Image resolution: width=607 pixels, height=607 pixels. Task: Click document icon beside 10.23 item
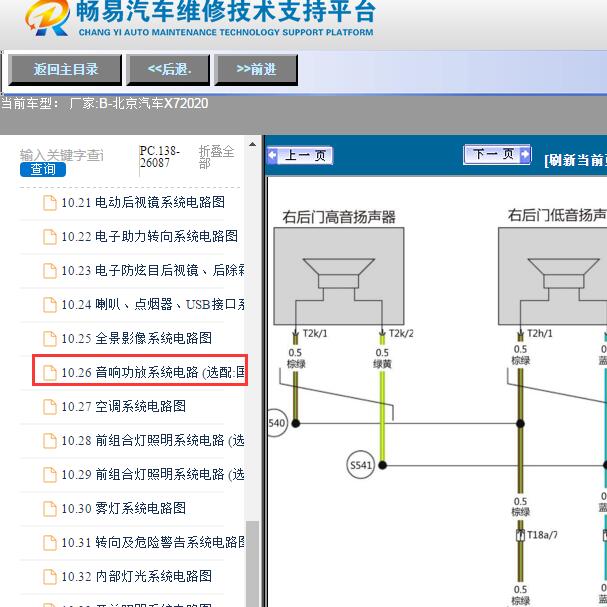click(50, 271)
